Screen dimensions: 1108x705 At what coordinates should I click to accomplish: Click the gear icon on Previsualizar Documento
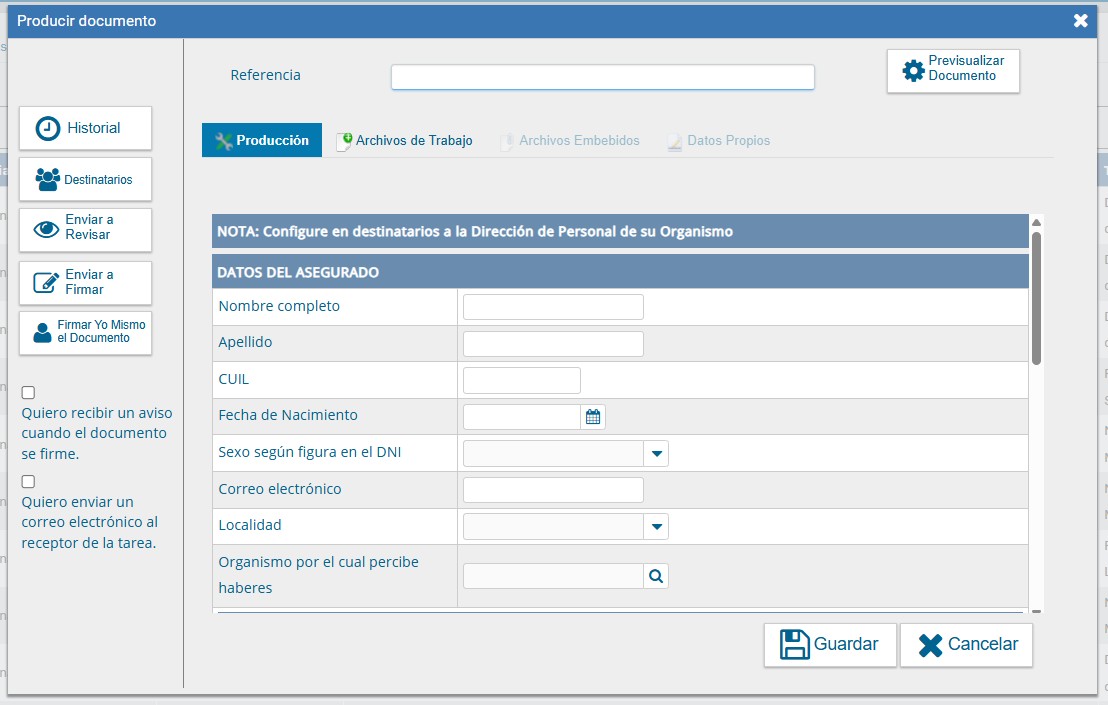click(x=914, y=70)
